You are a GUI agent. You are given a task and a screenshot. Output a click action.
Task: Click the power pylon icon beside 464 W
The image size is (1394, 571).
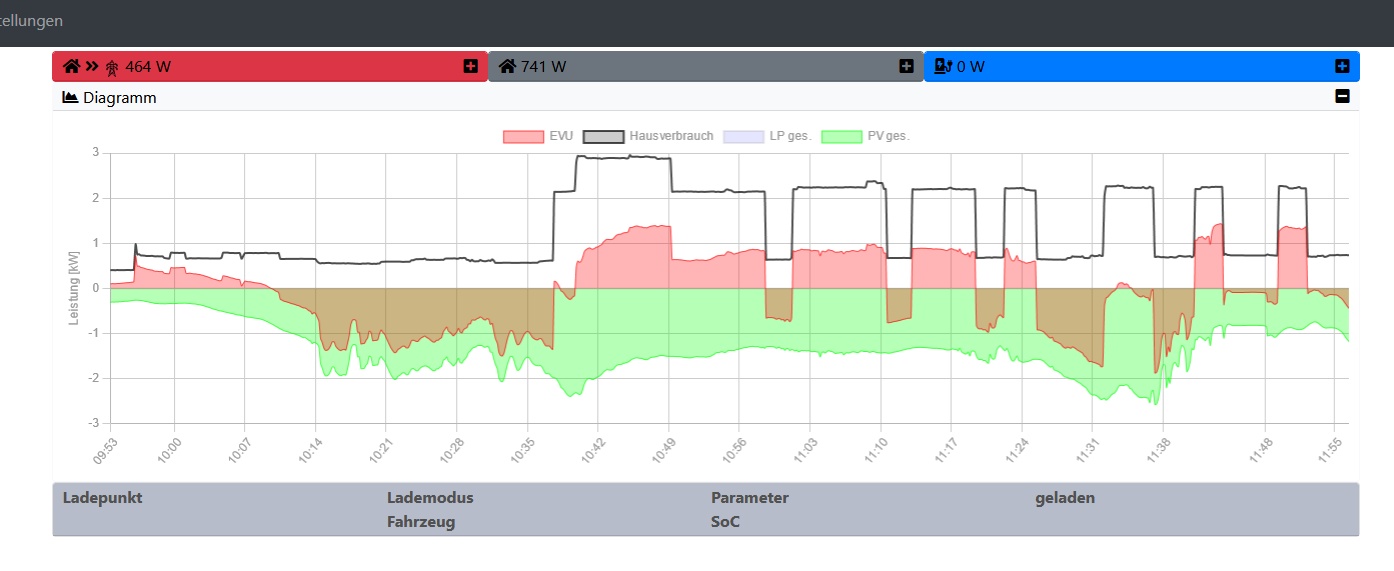[113, 67]
